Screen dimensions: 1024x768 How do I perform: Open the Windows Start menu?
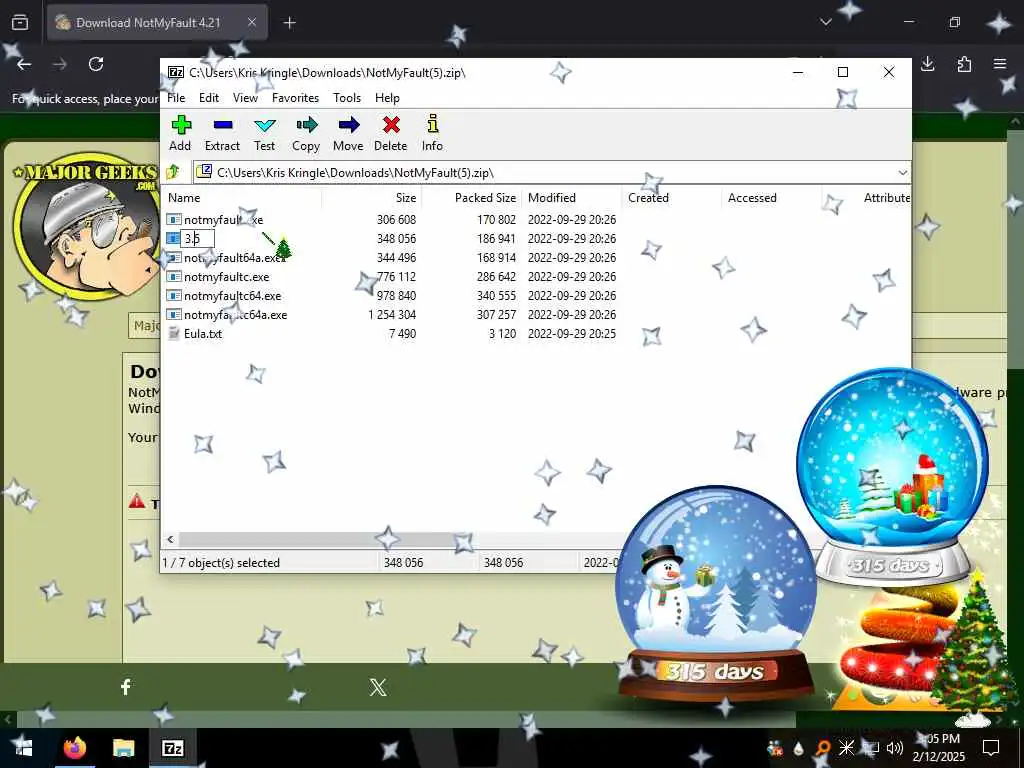[24, 748]
